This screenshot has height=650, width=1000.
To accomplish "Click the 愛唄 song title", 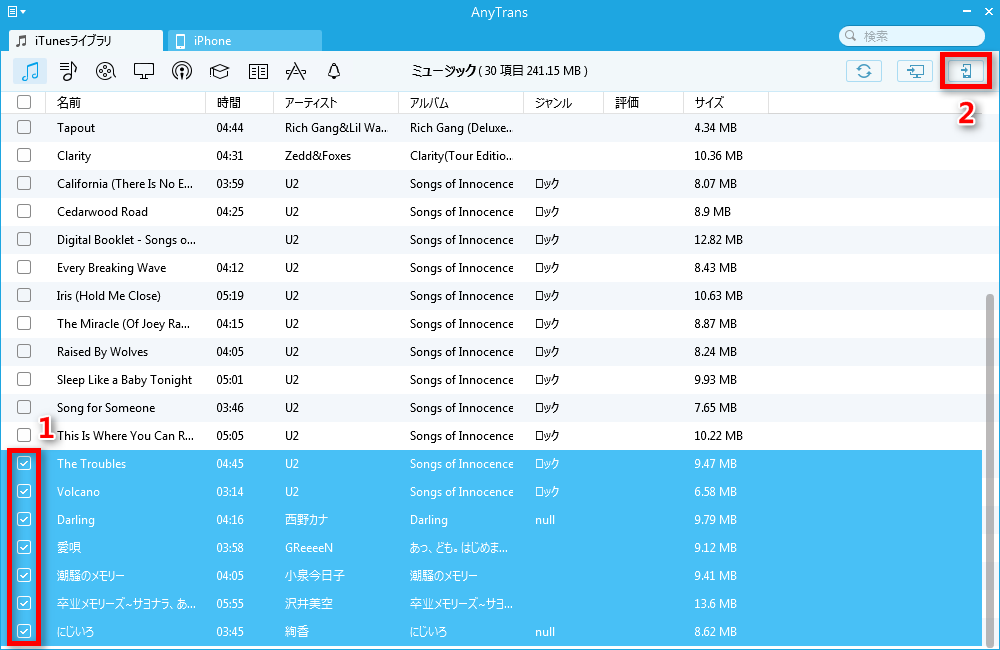I will coord(68,547).
